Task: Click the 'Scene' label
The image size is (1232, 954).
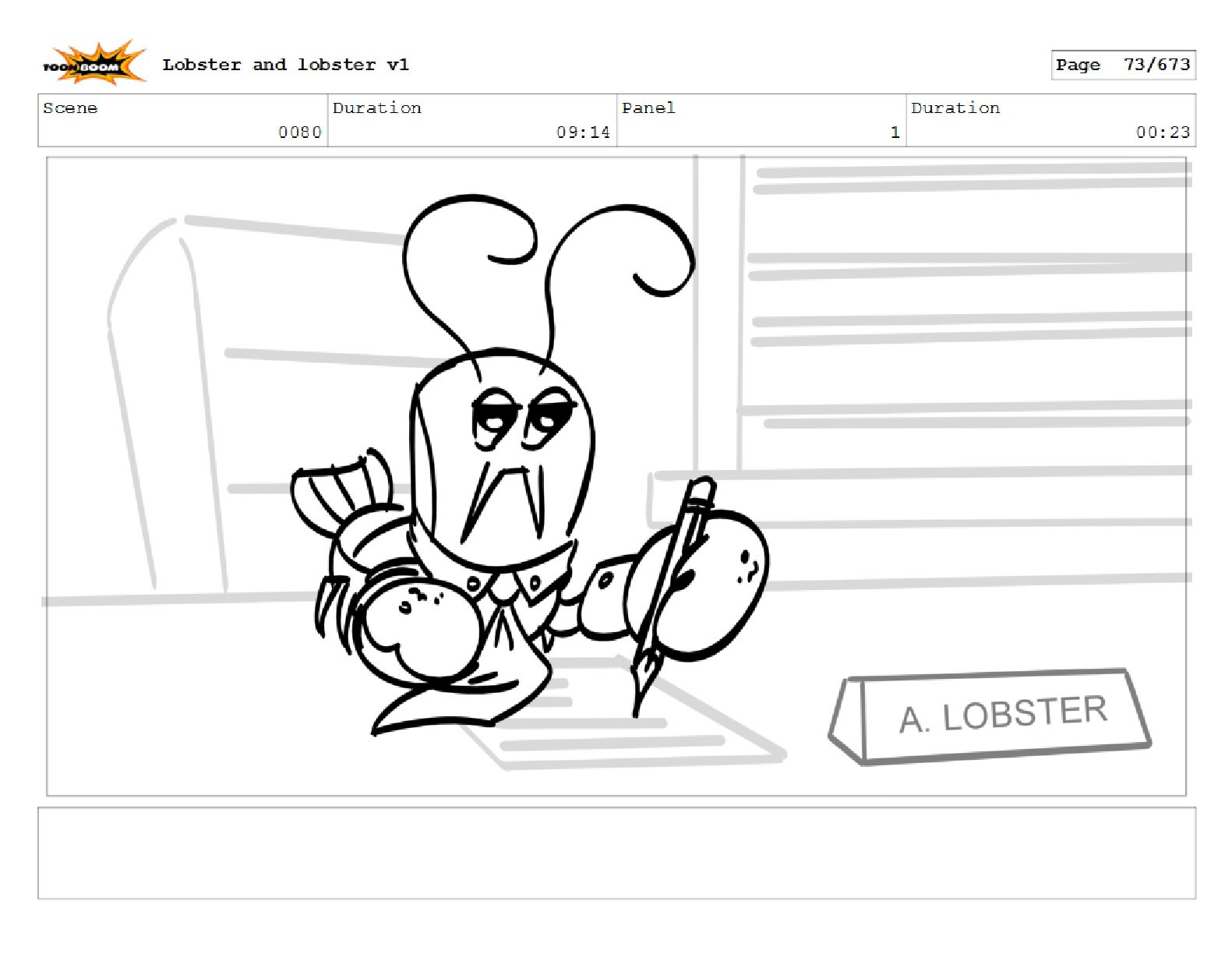Action: (70, 108)
